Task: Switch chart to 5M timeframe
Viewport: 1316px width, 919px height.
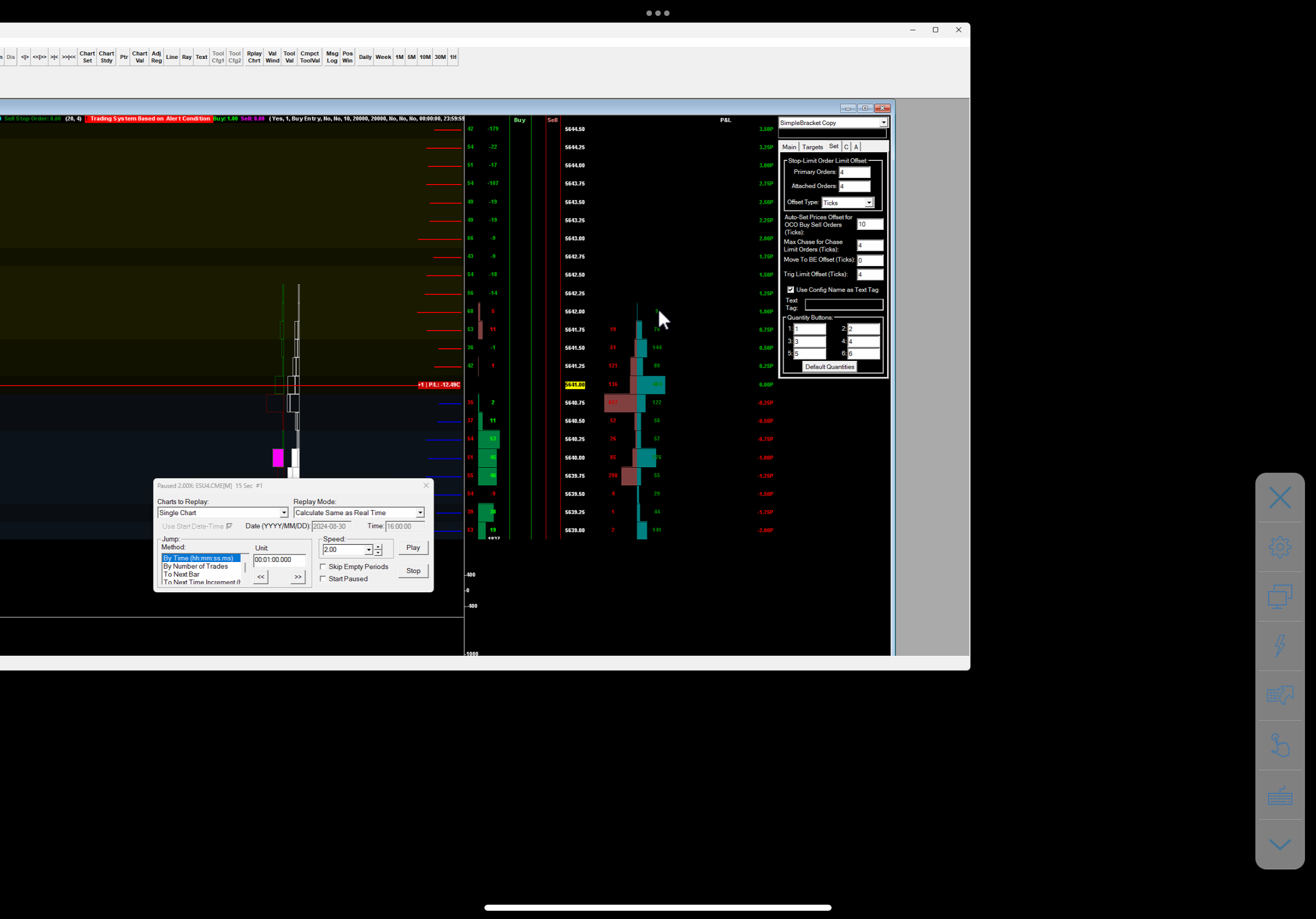Action: (411, 57)
